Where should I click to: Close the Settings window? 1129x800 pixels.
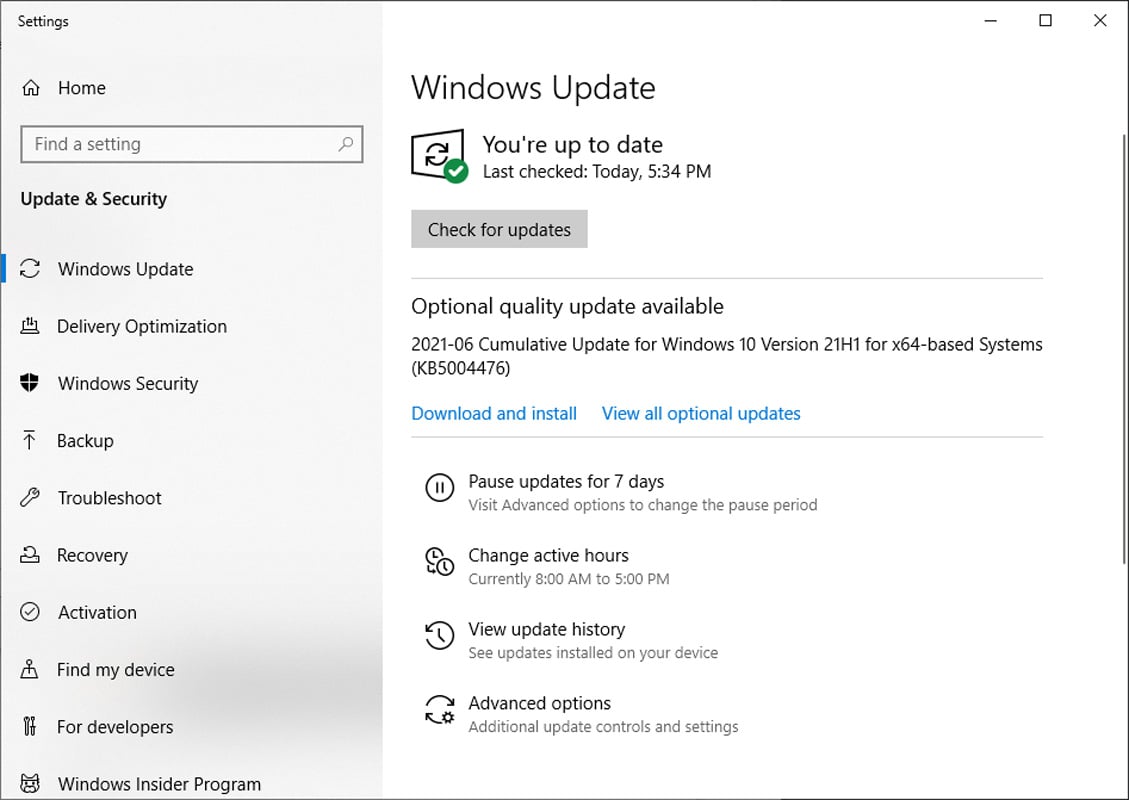1100,20
